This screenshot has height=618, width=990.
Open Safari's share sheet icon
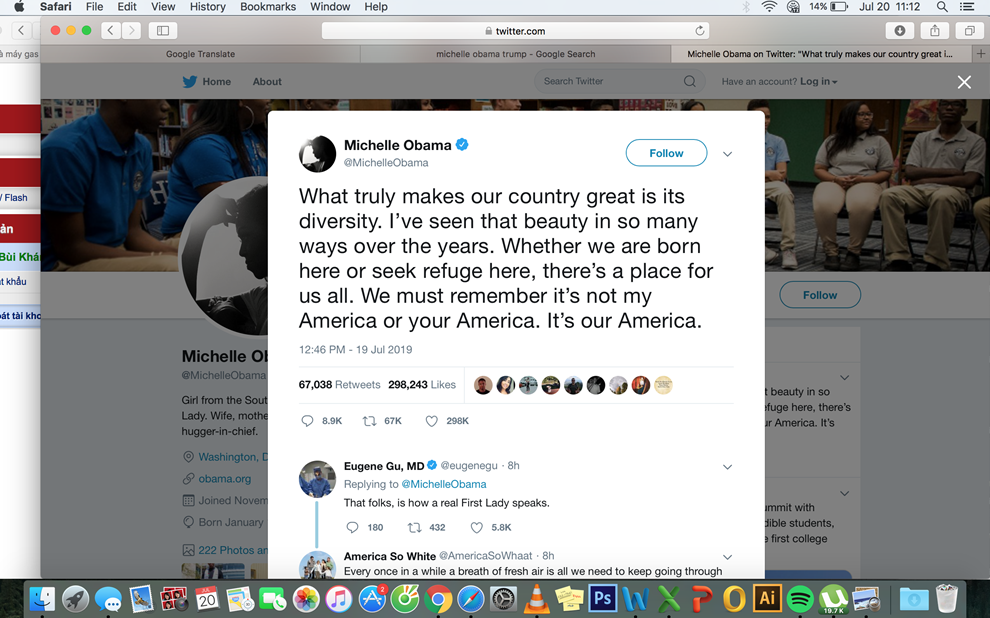pos(934,30)
